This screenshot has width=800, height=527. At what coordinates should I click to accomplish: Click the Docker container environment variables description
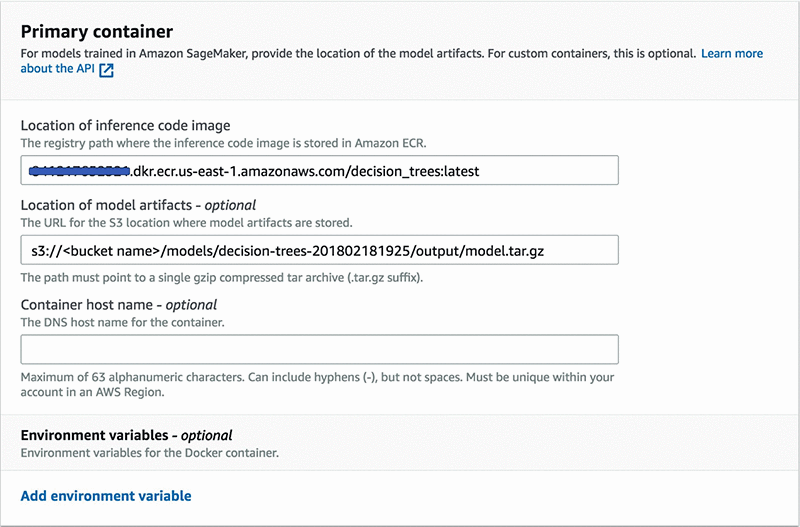[x=149, y=453]
